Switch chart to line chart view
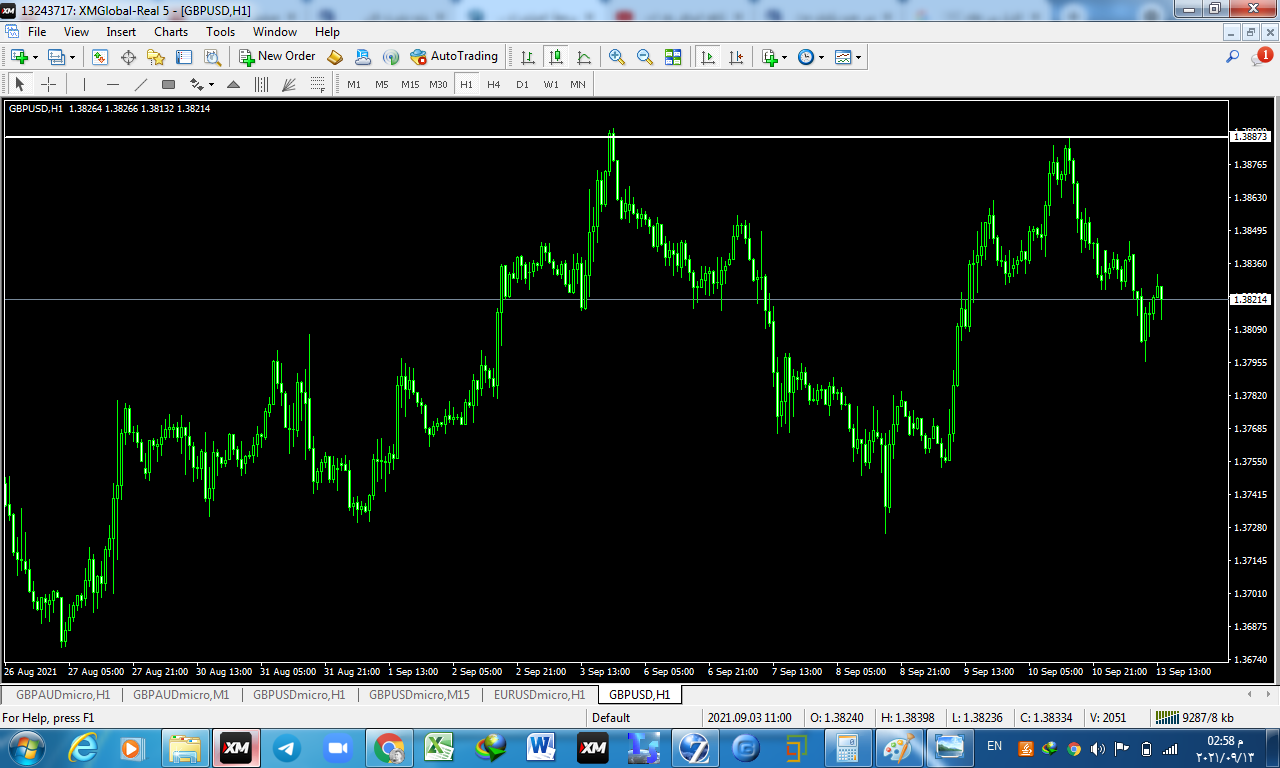This screenshot has width=1280, height=768. (x=583, y=57)
